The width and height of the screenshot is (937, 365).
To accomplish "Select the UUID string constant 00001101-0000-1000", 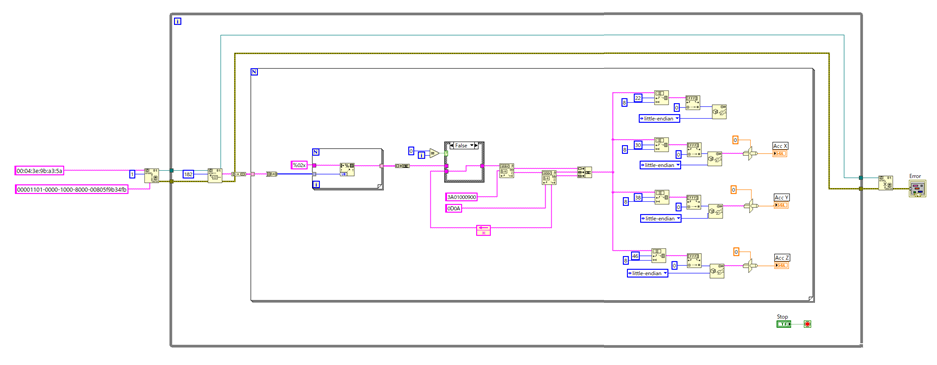I will point(72,189).
